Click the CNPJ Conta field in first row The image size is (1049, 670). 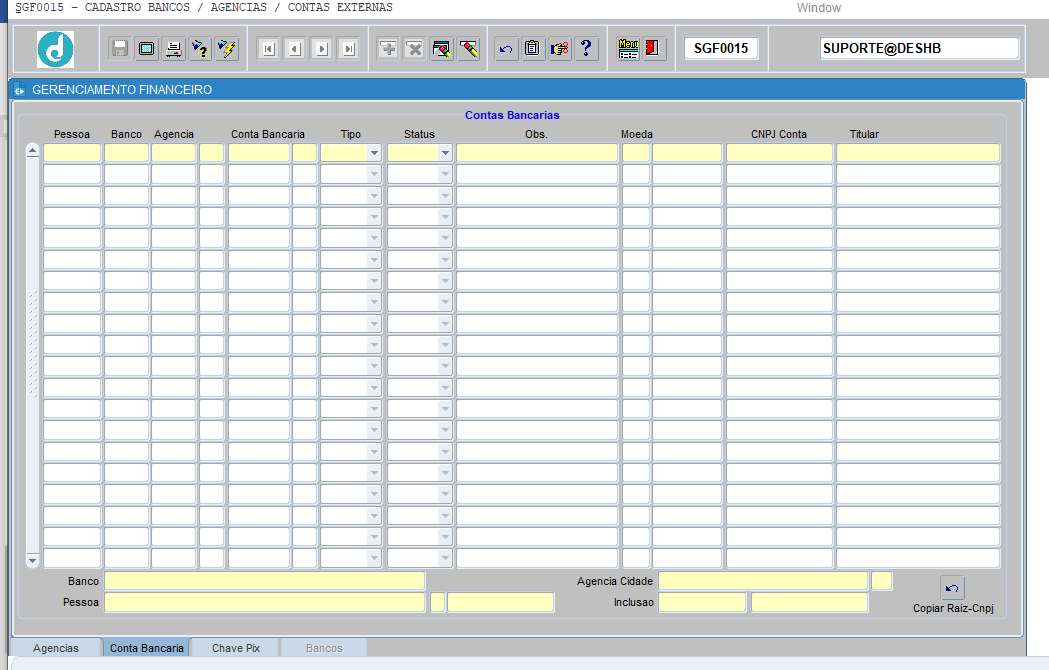tap(779, 153)
